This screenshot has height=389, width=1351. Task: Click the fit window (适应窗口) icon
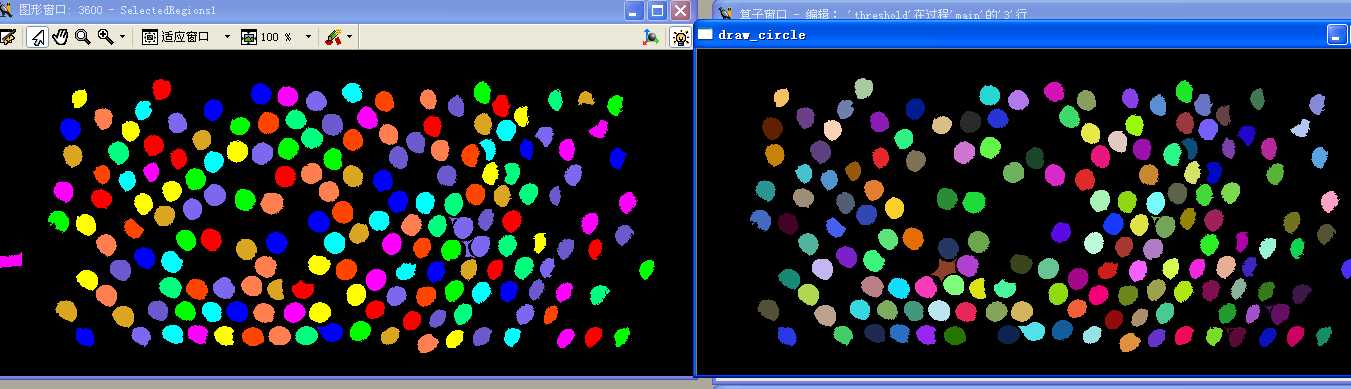(x=150, y=37)
